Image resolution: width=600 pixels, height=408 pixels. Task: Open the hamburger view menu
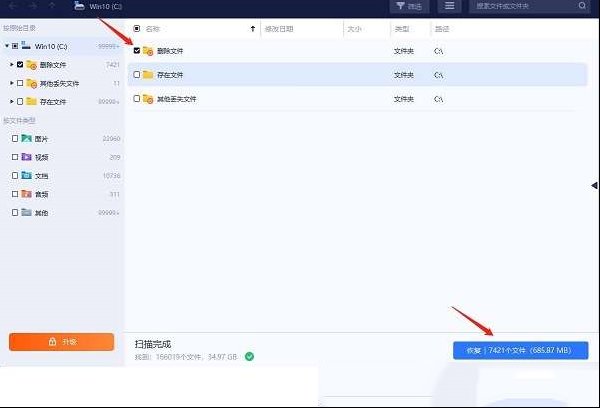click(x=449, y=6)
